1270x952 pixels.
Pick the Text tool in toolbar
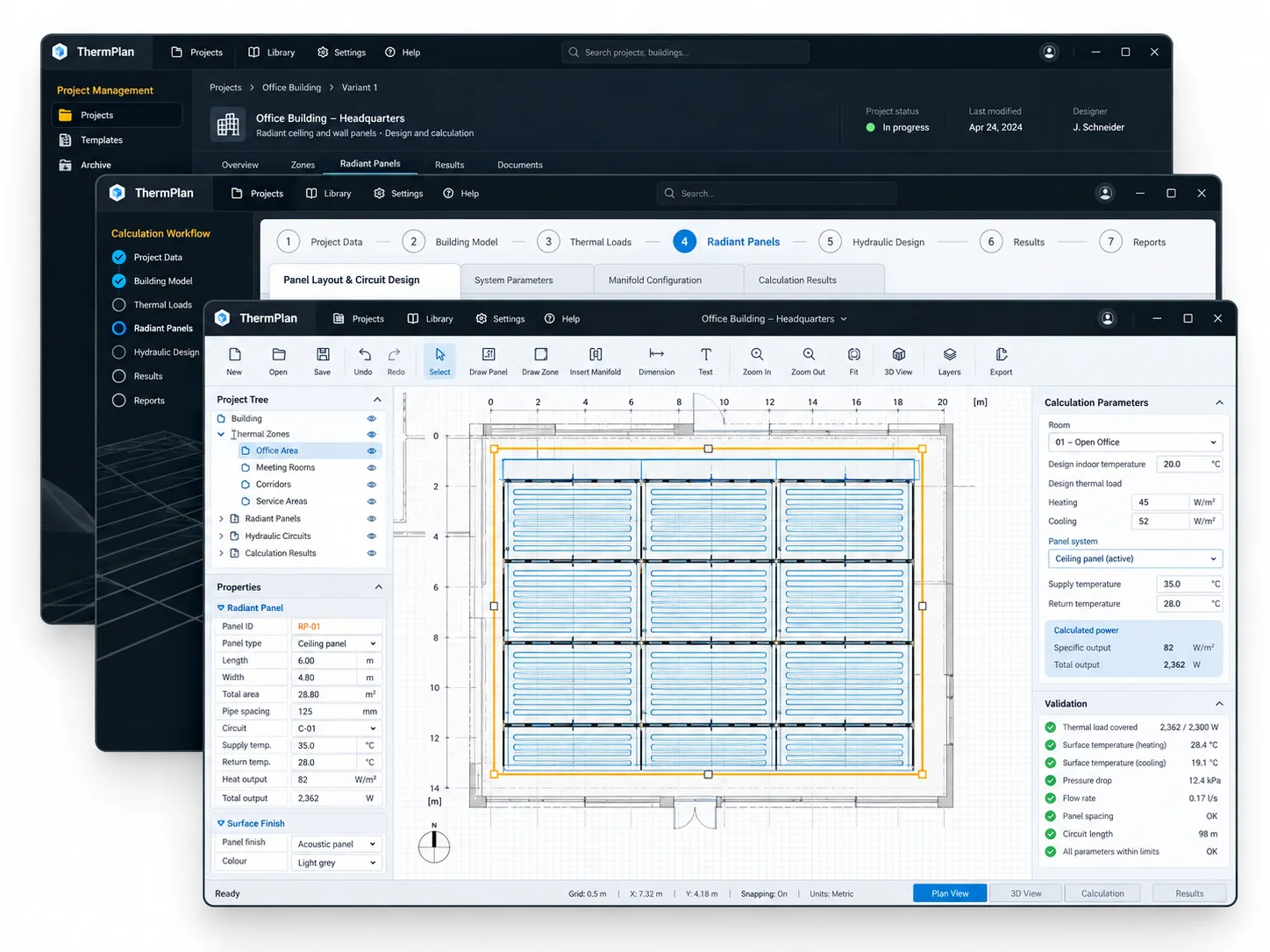(x=705, y=360)
